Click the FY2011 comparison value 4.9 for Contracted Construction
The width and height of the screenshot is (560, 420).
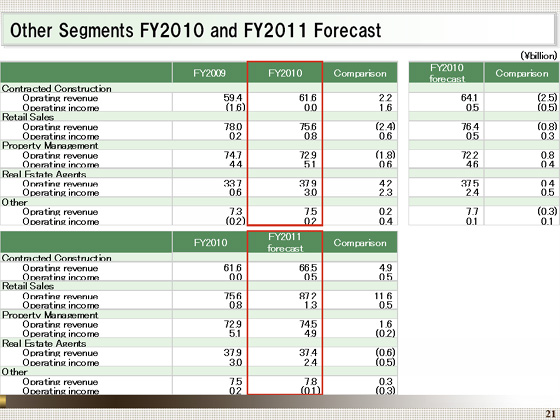[386, 268]
